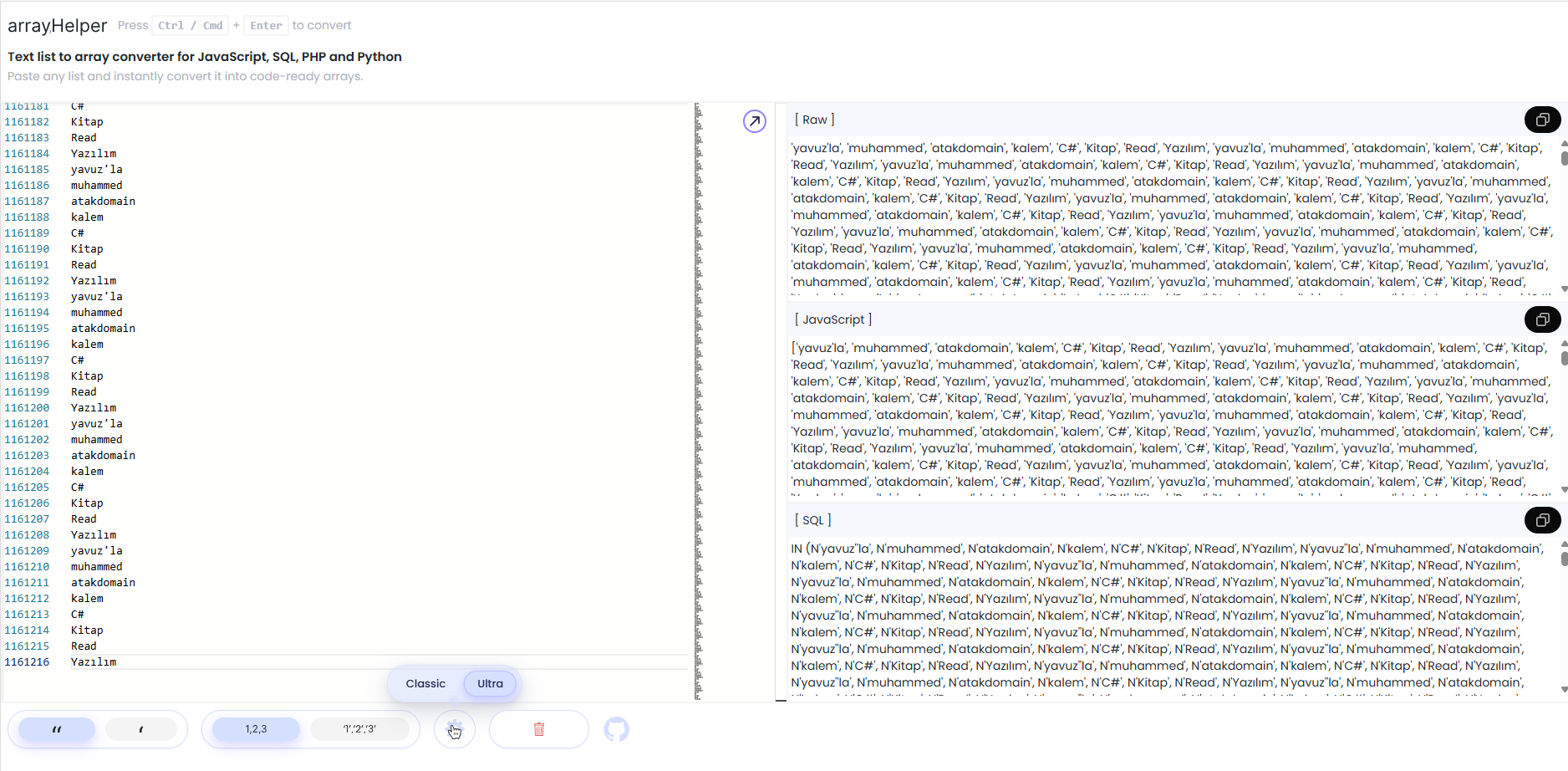
Task: Click the arrayHelper logo title
Action: [x=57, y=26]
